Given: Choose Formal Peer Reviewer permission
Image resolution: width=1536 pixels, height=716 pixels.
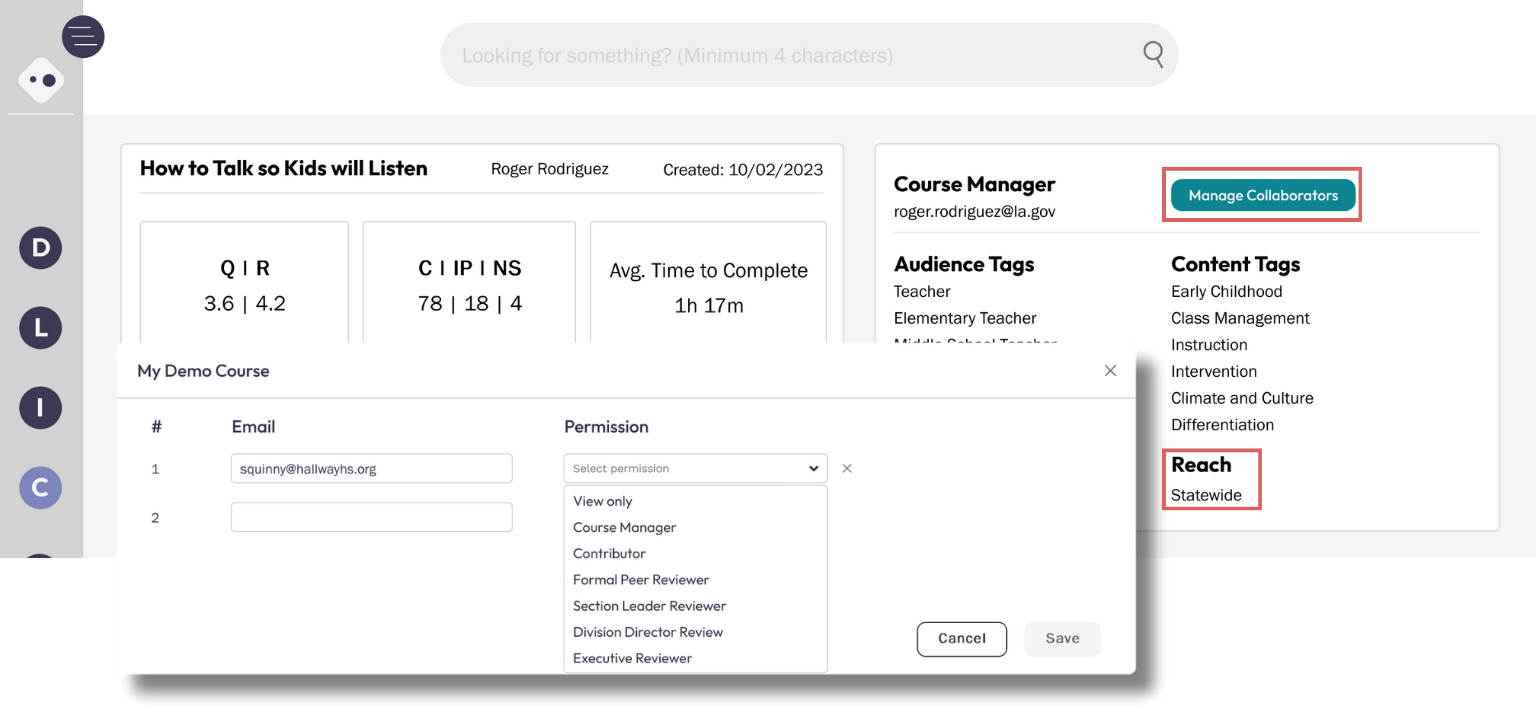Looking at the screenshot, I should (x=641, y=579).
